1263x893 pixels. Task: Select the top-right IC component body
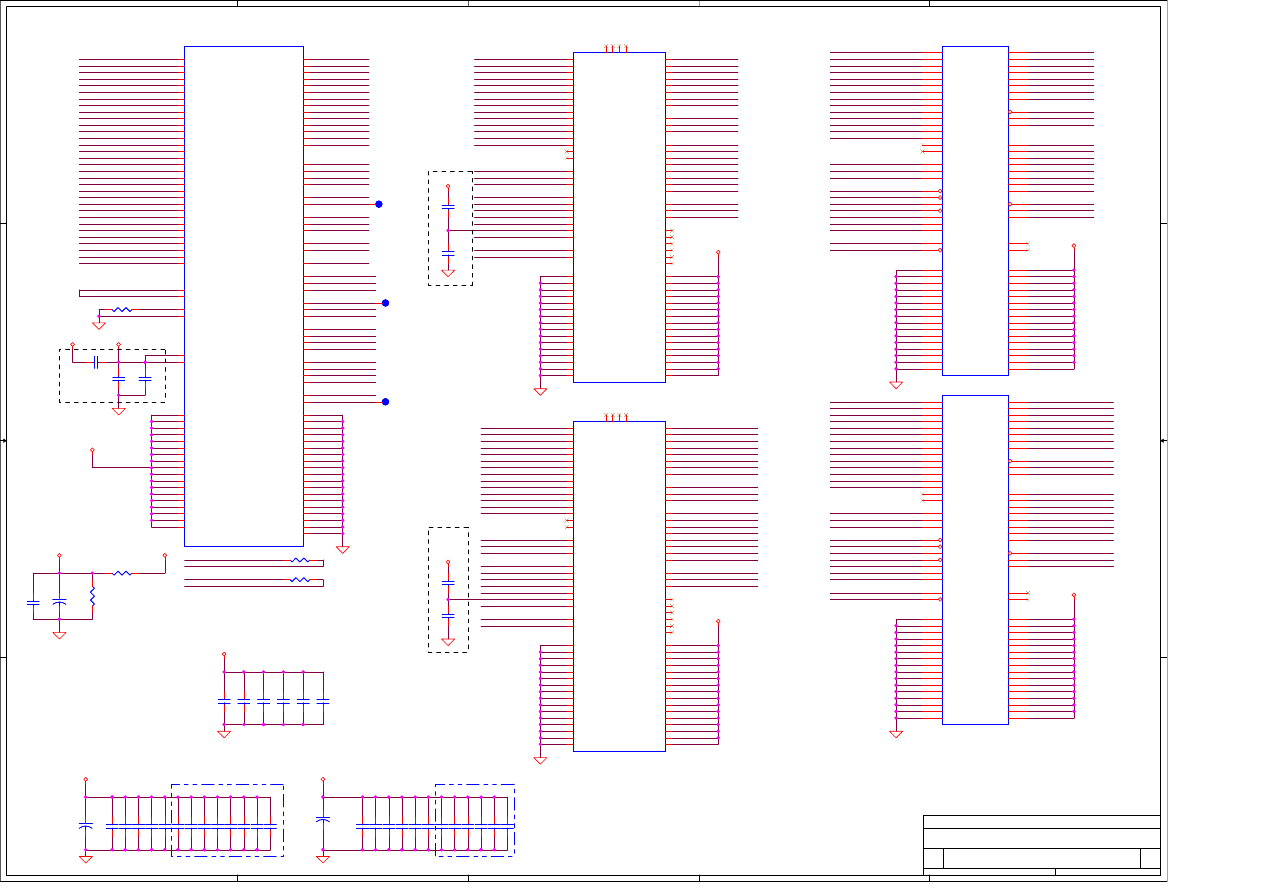pyautogui.click(x=975, y=210)
